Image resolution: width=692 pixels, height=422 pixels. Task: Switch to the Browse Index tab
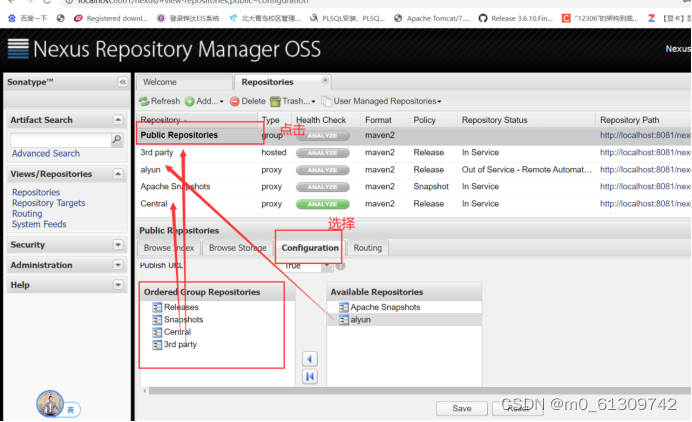tap(169, 248)
